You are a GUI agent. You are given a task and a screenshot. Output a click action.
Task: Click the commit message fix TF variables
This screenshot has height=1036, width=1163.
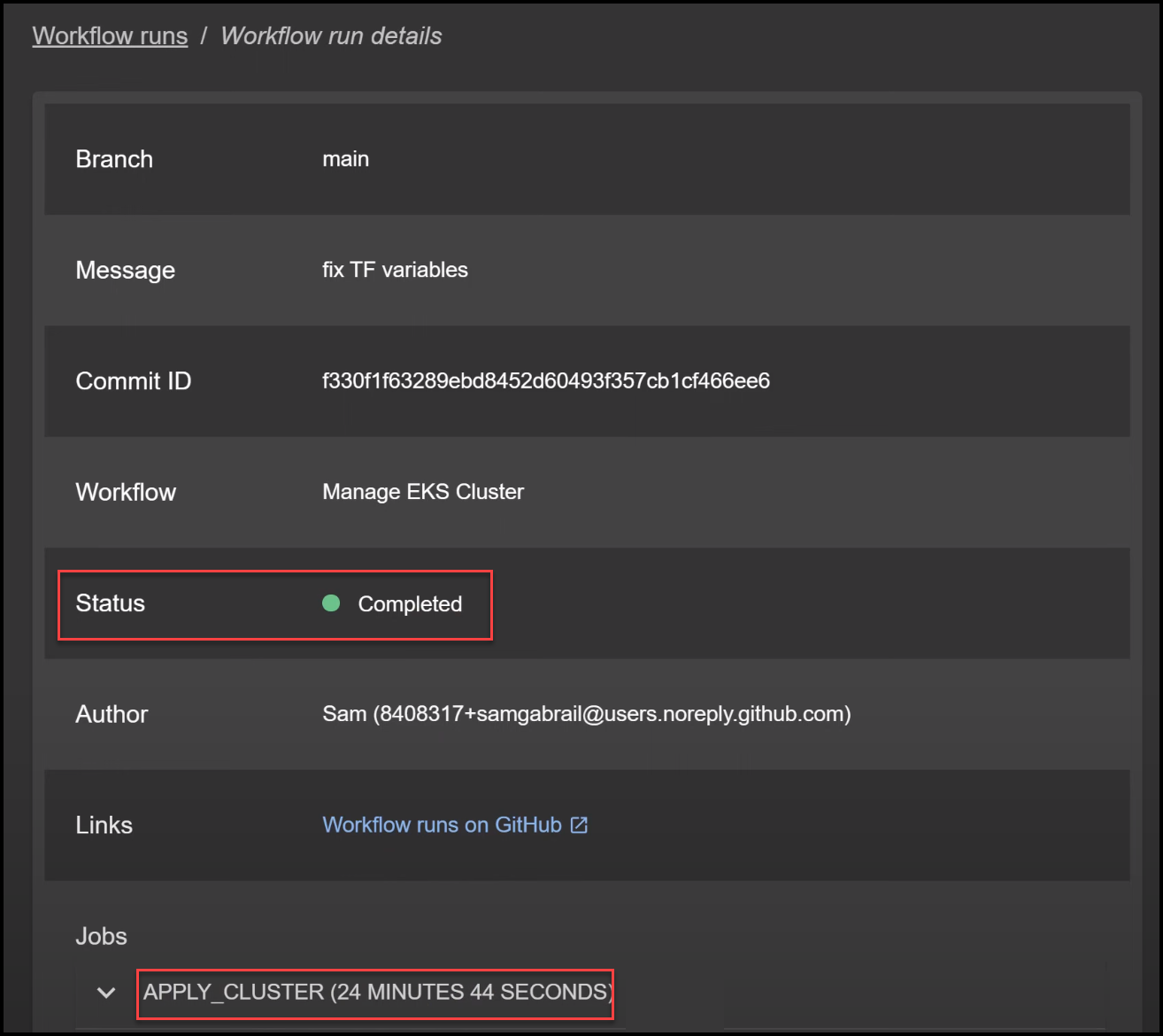coord(395,270)
